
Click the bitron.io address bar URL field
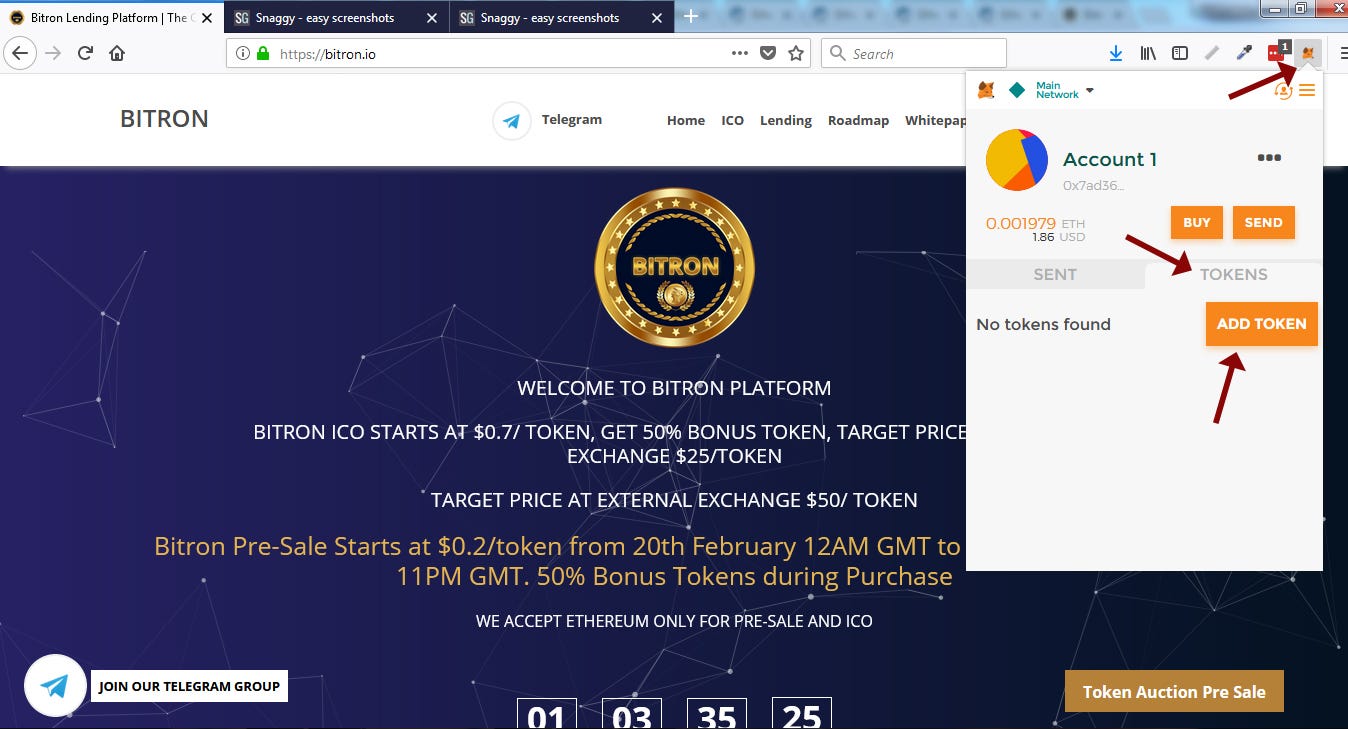(x=500, y=54)
